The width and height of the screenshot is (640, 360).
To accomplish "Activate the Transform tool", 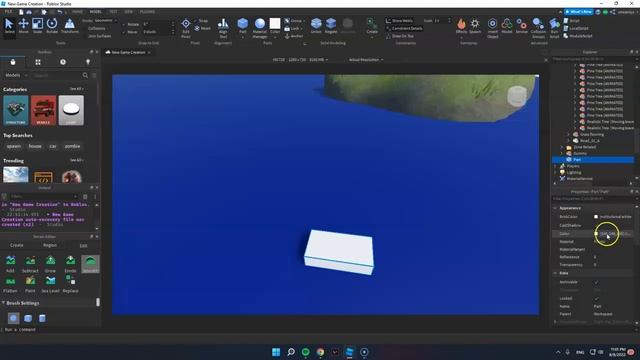I will point(70,26).
